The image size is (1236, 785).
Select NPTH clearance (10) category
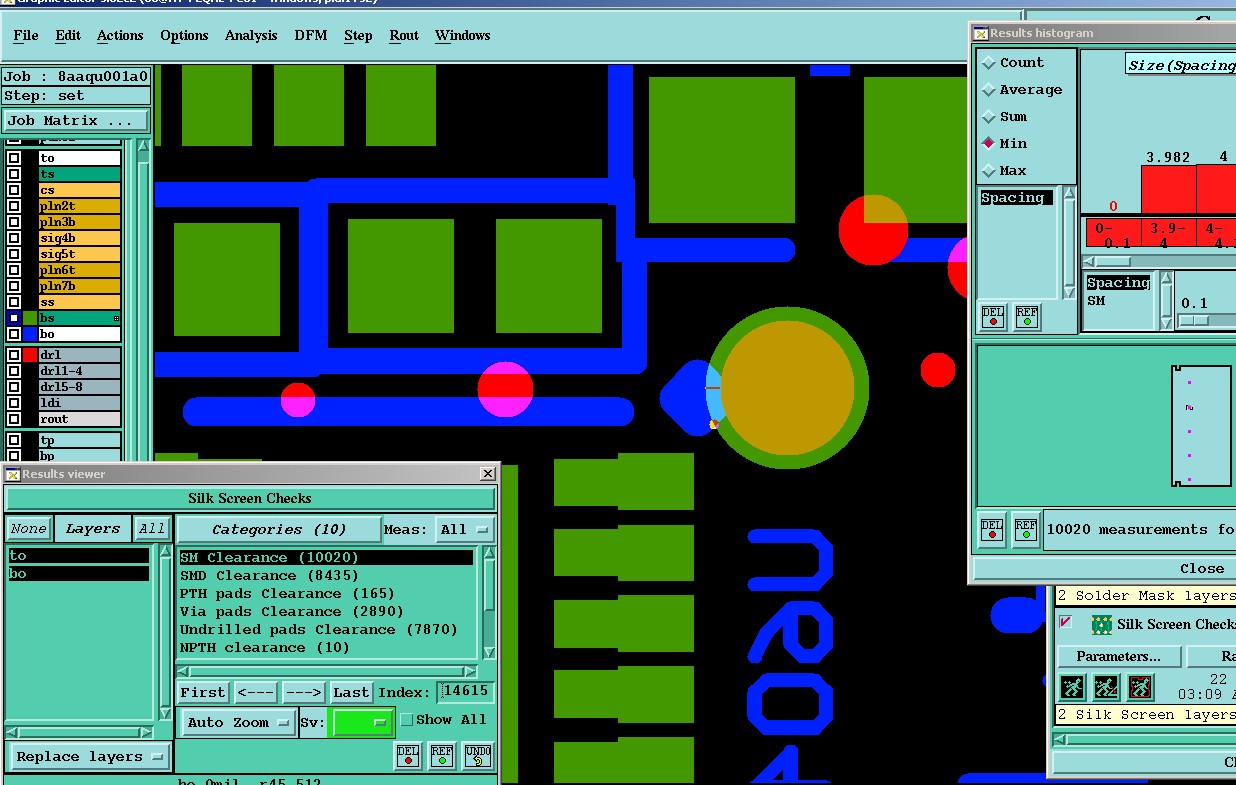point(326,648)
